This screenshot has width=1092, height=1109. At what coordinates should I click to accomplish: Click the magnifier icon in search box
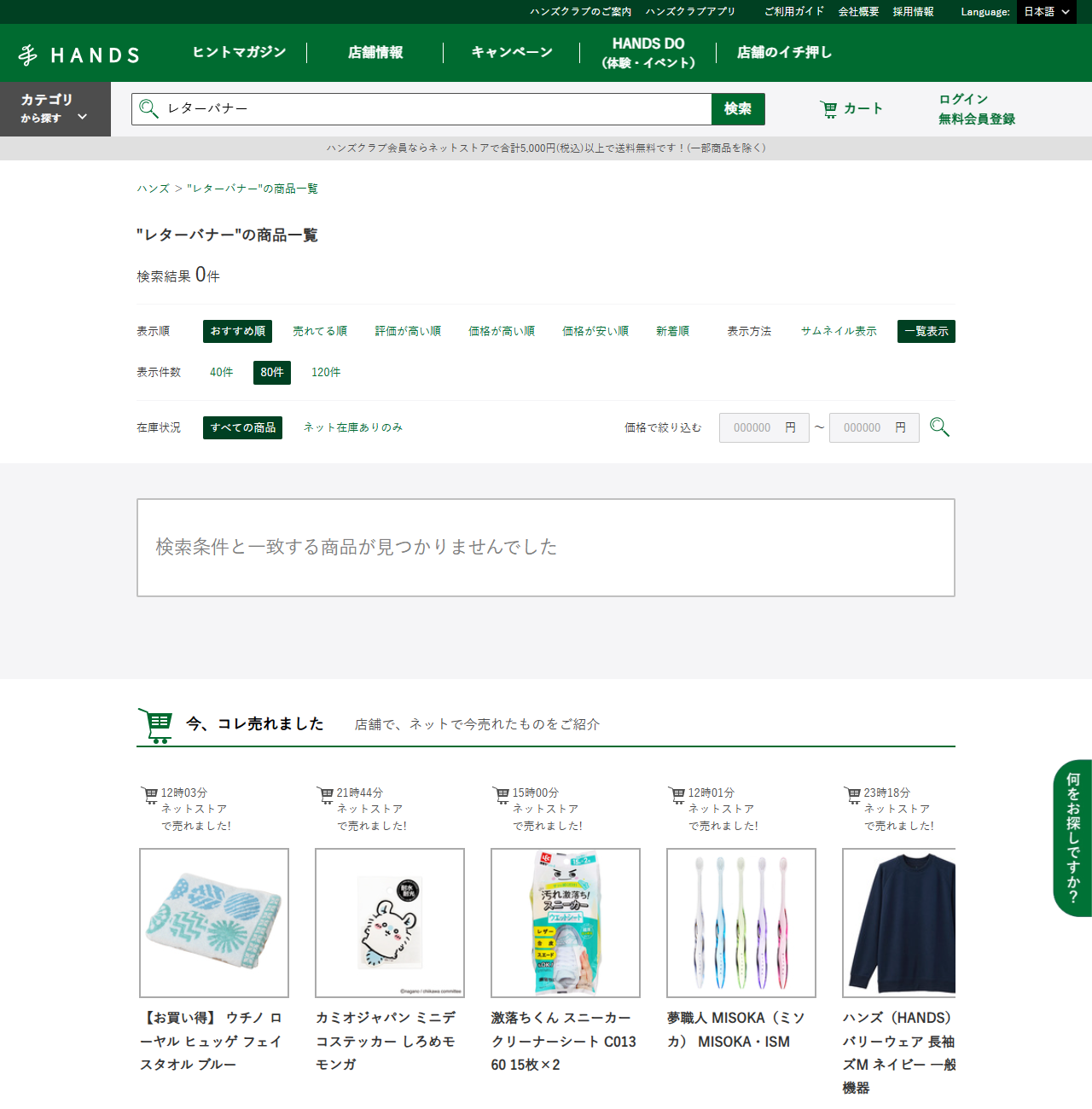coord(148,108)
